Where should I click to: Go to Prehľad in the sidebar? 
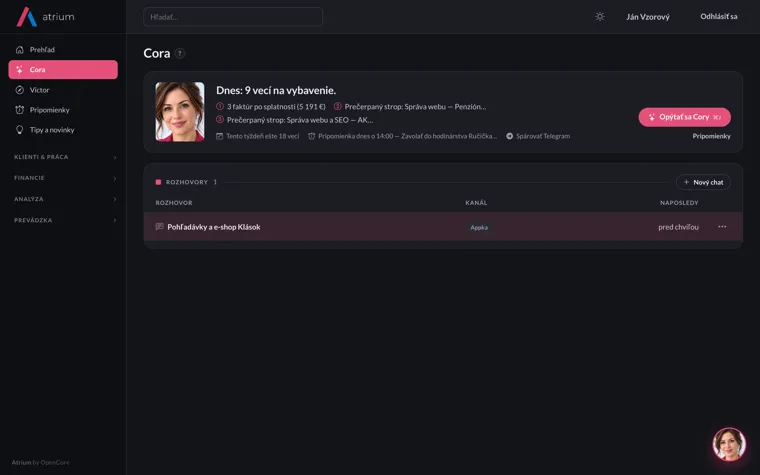pos(63,49)
